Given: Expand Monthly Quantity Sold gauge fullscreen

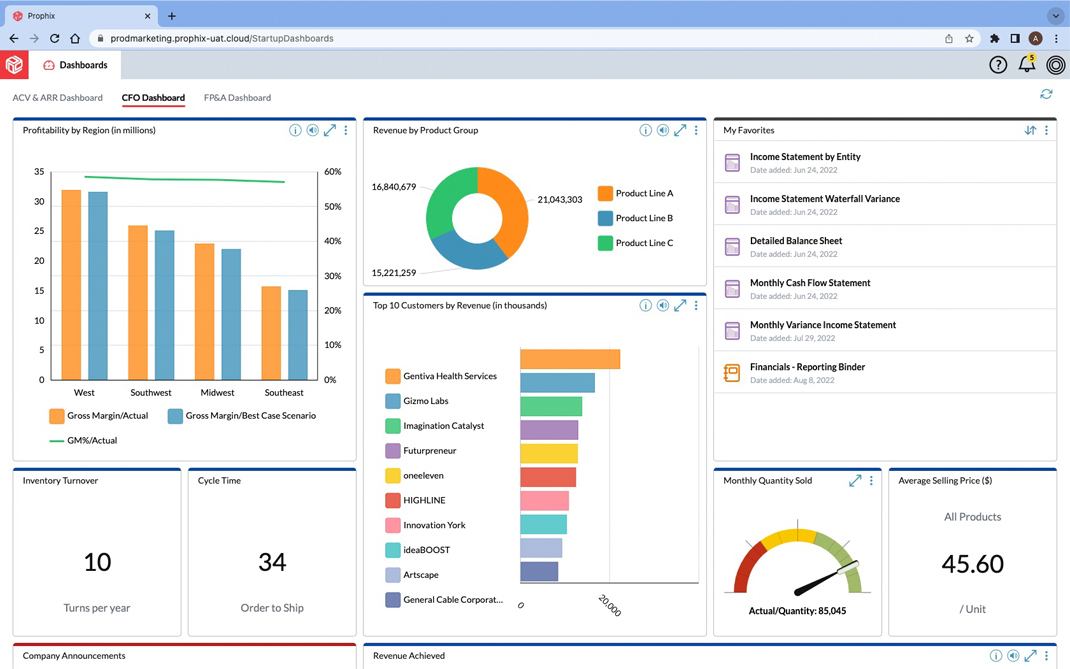Looking at the screenshot, I should click(x=855, y=481).
